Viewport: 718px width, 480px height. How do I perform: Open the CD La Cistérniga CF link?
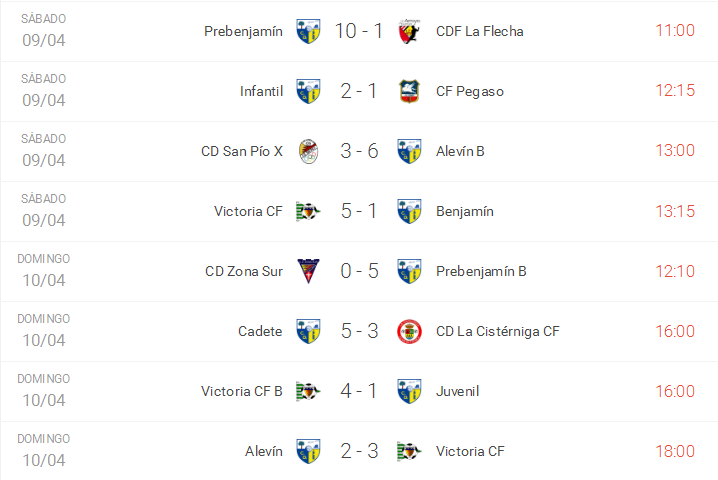tap(497, 331)
